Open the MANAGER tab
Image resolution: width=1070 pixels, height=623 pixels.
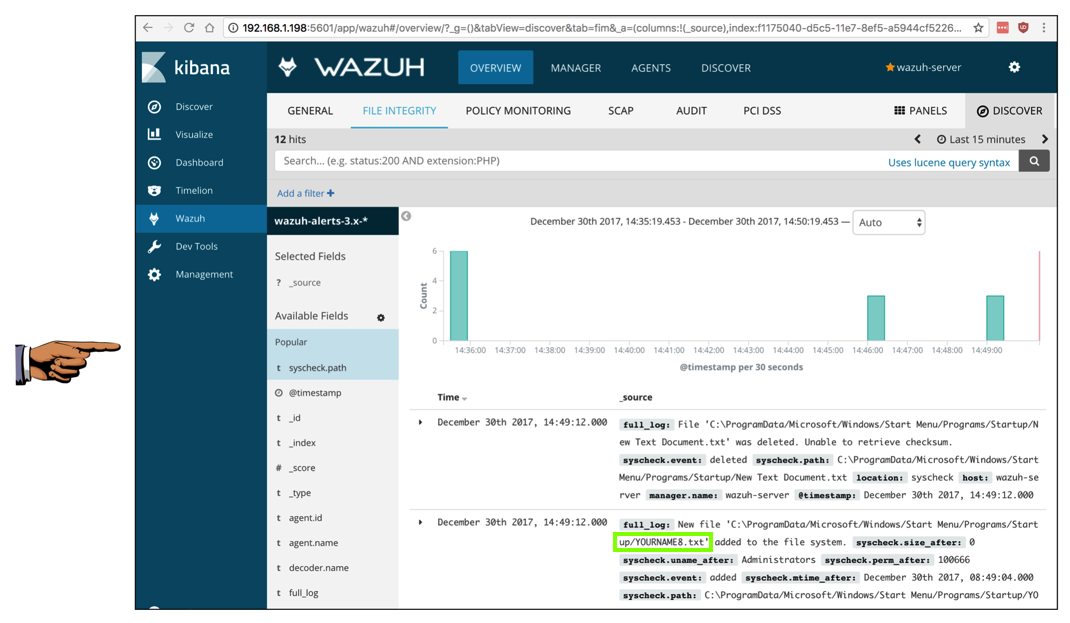tap(576, 68)
